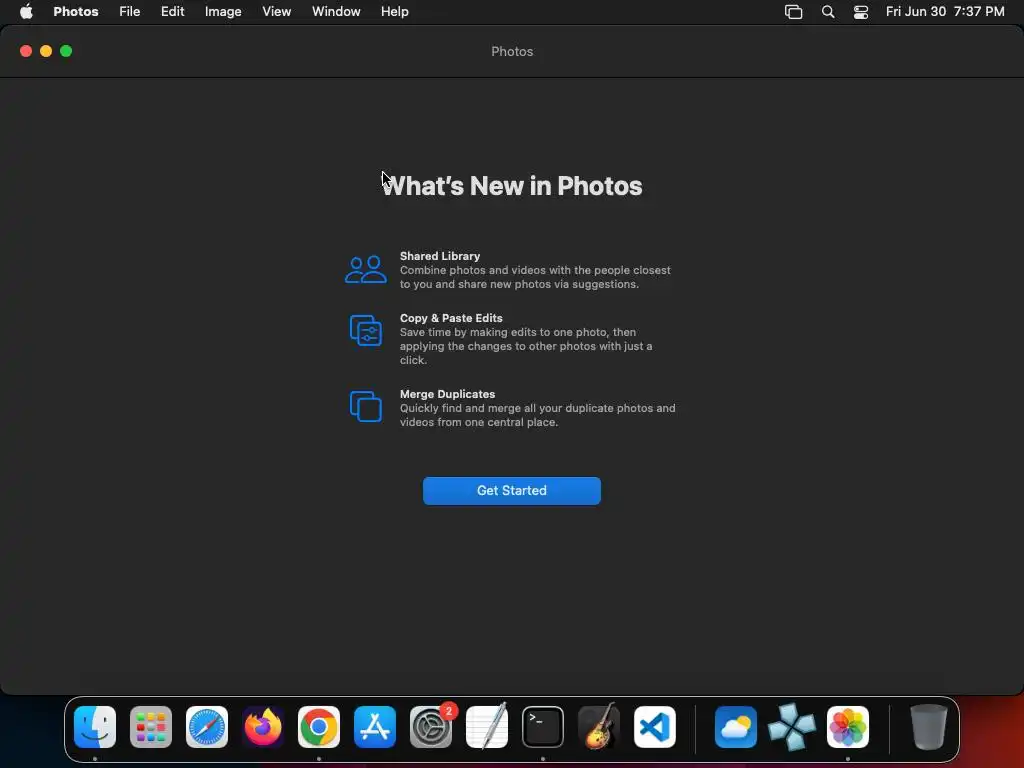Open the Window menu

(336, 11)
